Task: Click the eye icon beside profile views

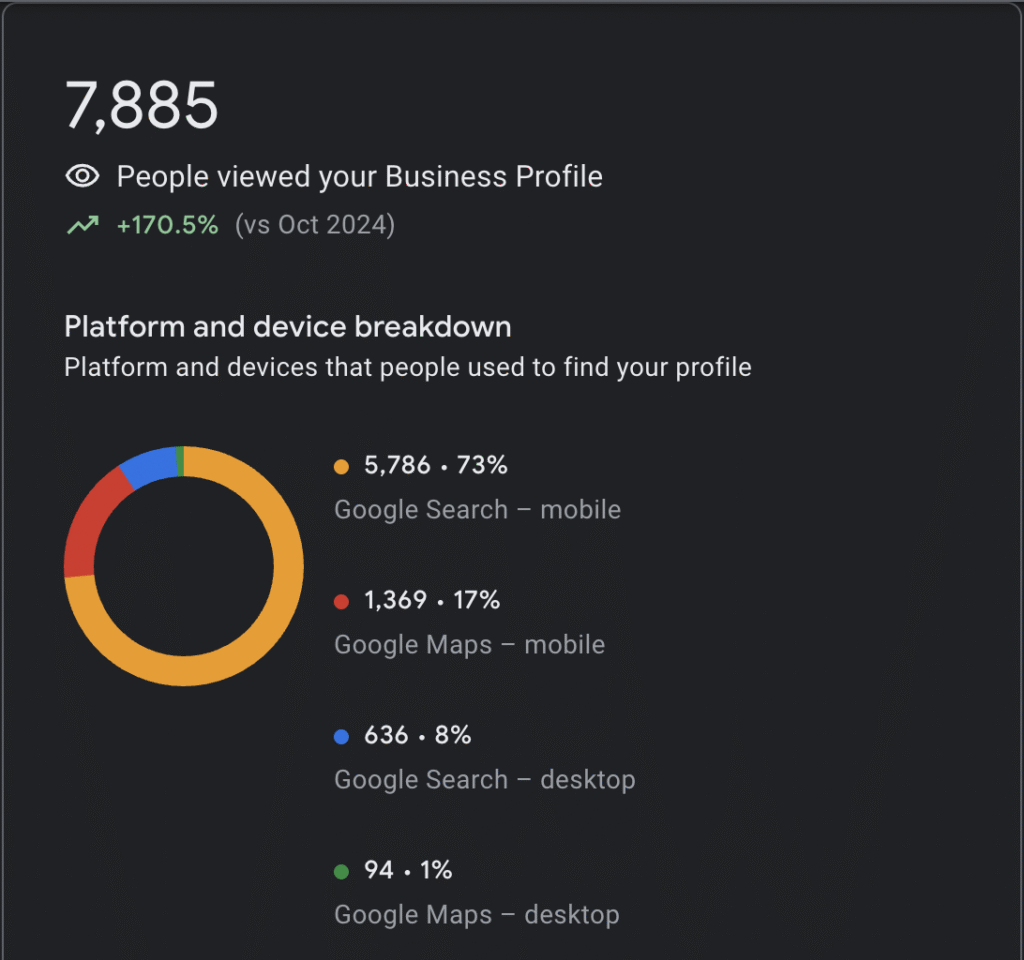Action: pos(82,177)
